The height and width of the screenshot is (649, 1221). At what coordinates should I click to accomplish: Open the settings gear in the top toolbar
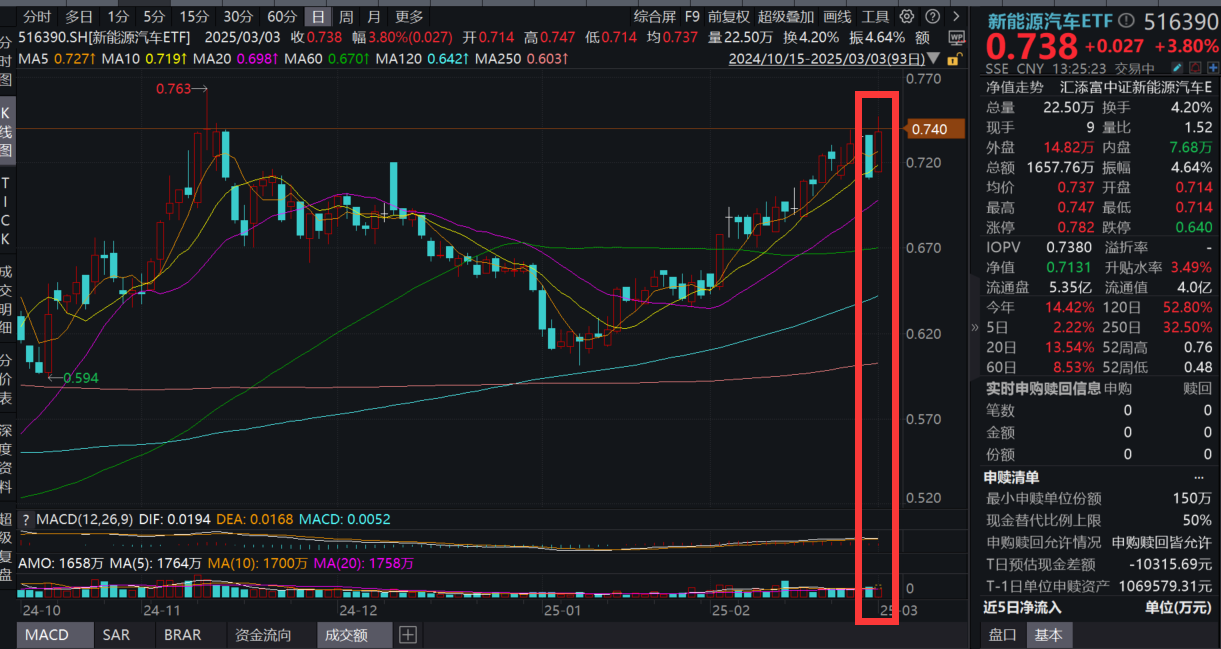pyautogui.click(x=907, y=15)
